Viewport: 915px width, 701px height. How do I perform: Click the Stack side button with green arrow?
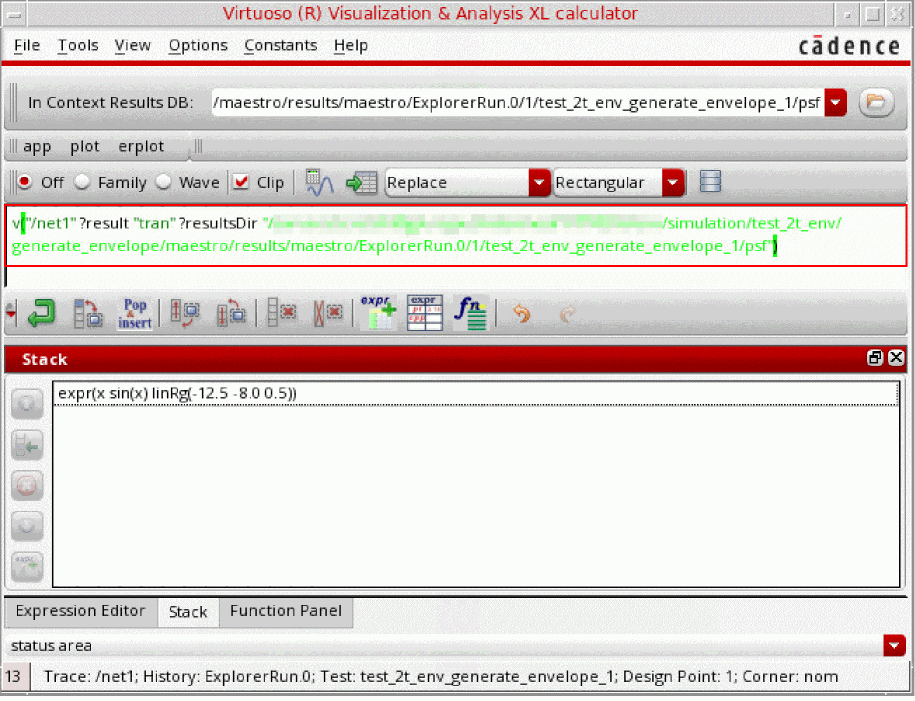coord(27,445)
